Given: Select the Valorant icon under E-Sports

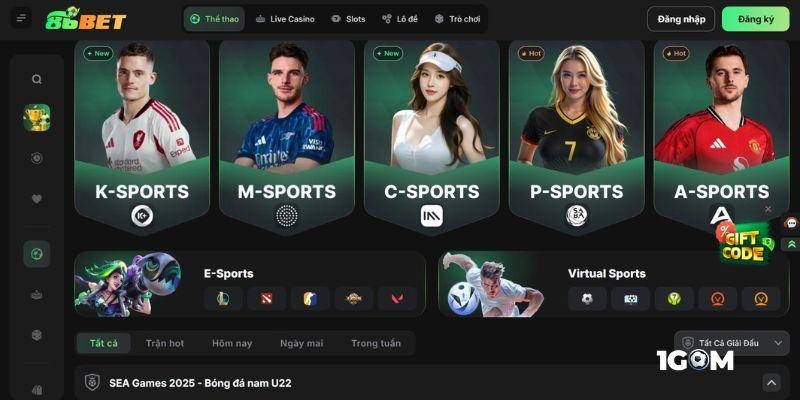Looking at the screenshot, I should (x=397, y=299).
